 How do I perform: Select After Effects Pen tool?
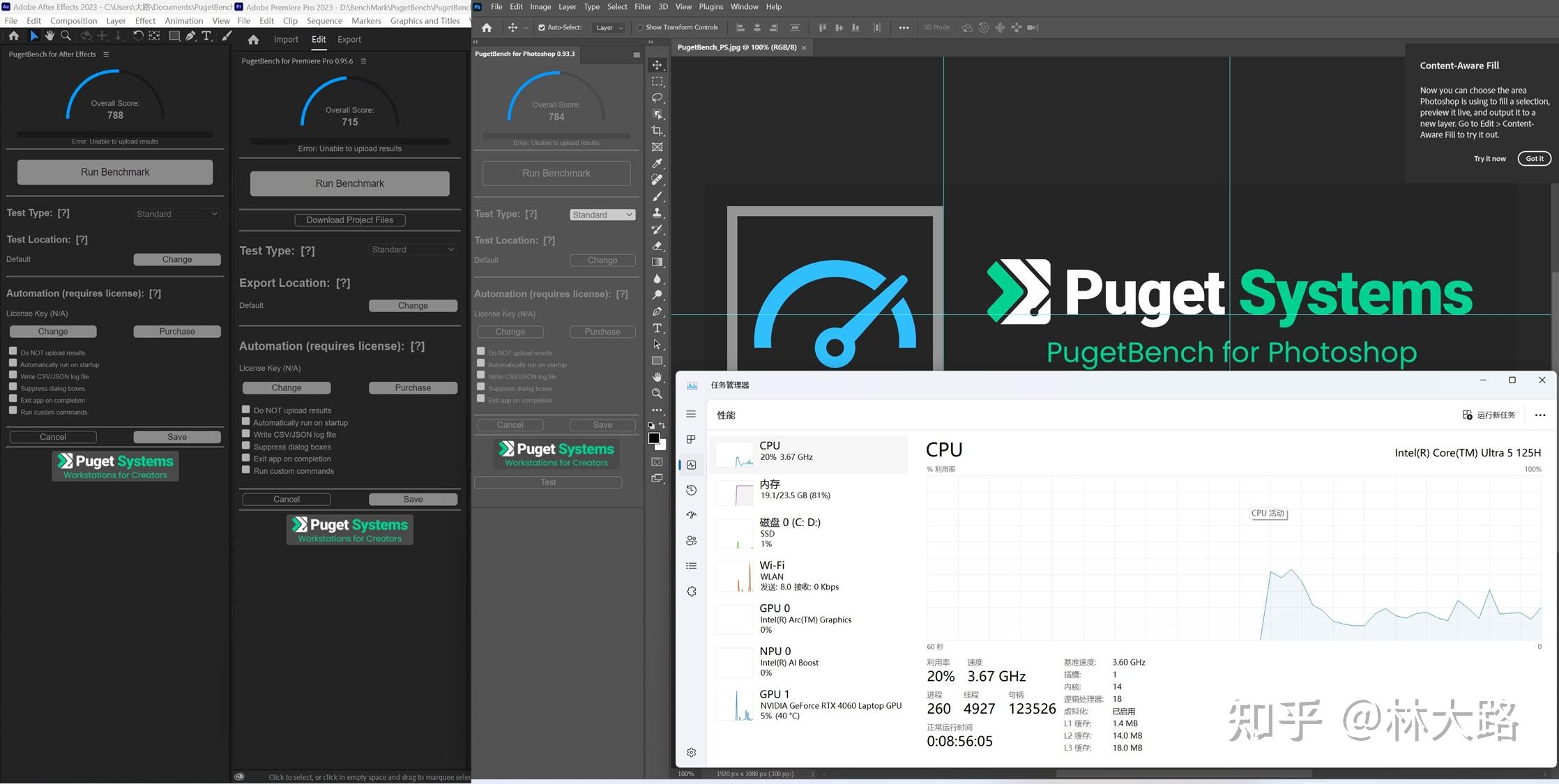(190, 36)
